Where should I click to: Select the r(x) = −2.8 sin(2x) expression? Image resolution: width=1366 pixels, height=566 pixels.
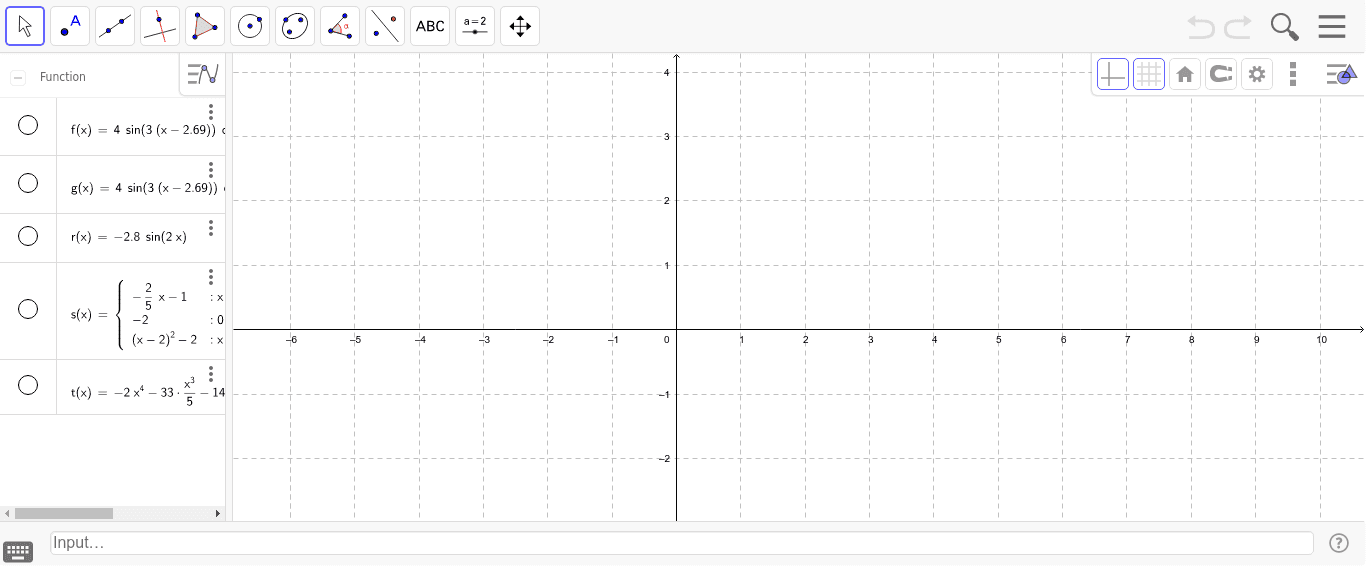click(129, 237)
